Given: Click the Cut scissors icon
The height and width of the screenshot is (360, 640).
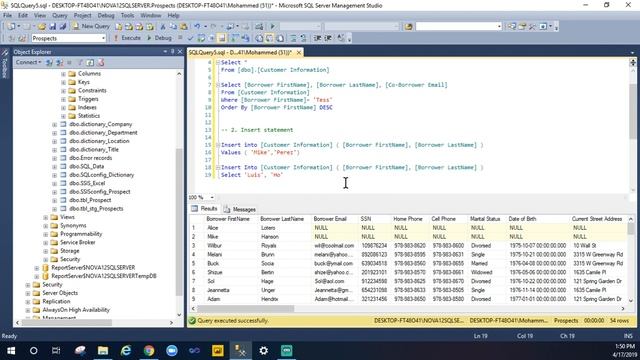Looking at the screenshot, I should (x=163, y=27).
